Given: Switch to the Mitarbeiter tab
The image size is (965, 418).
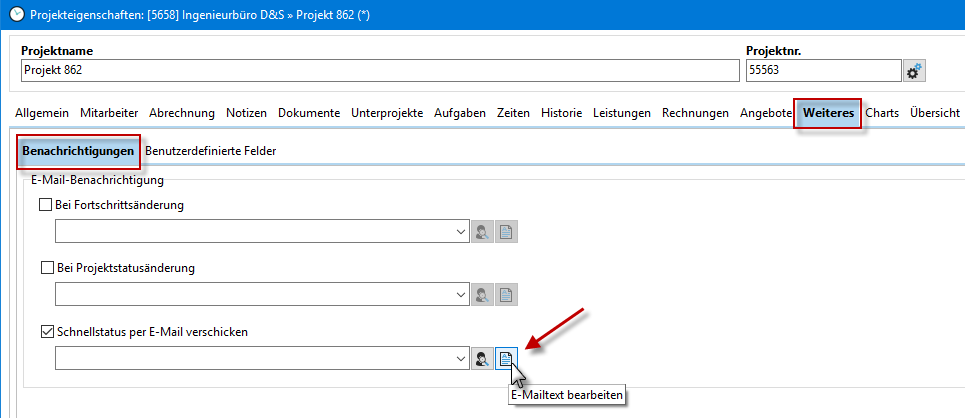Looking at the screenshot, I should coord(109,114).
